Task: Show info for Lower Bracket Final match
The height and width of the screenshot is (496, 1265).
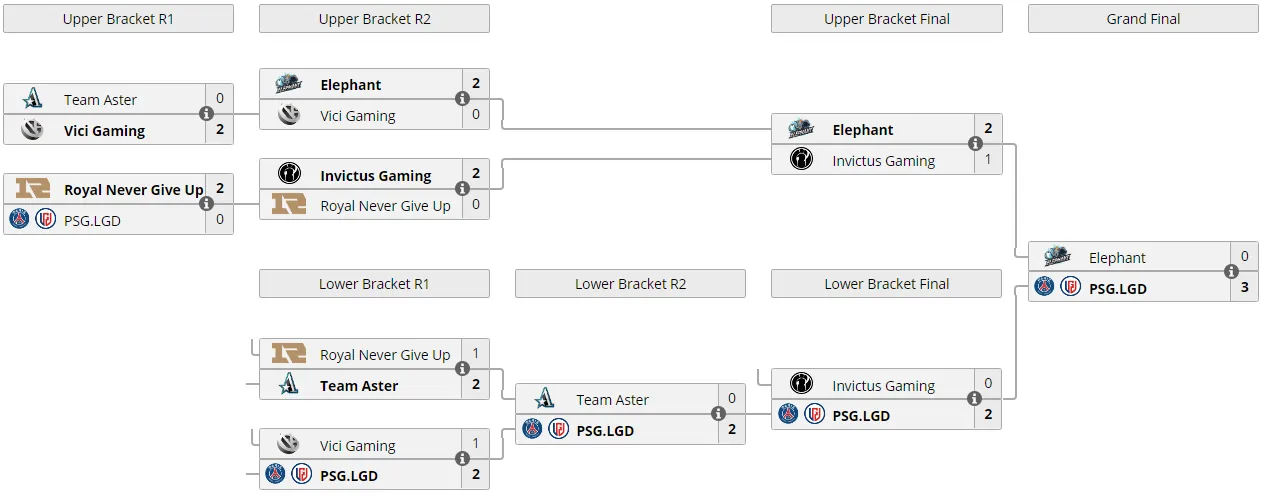Action: pyautogui.click(x=974, y=399)
